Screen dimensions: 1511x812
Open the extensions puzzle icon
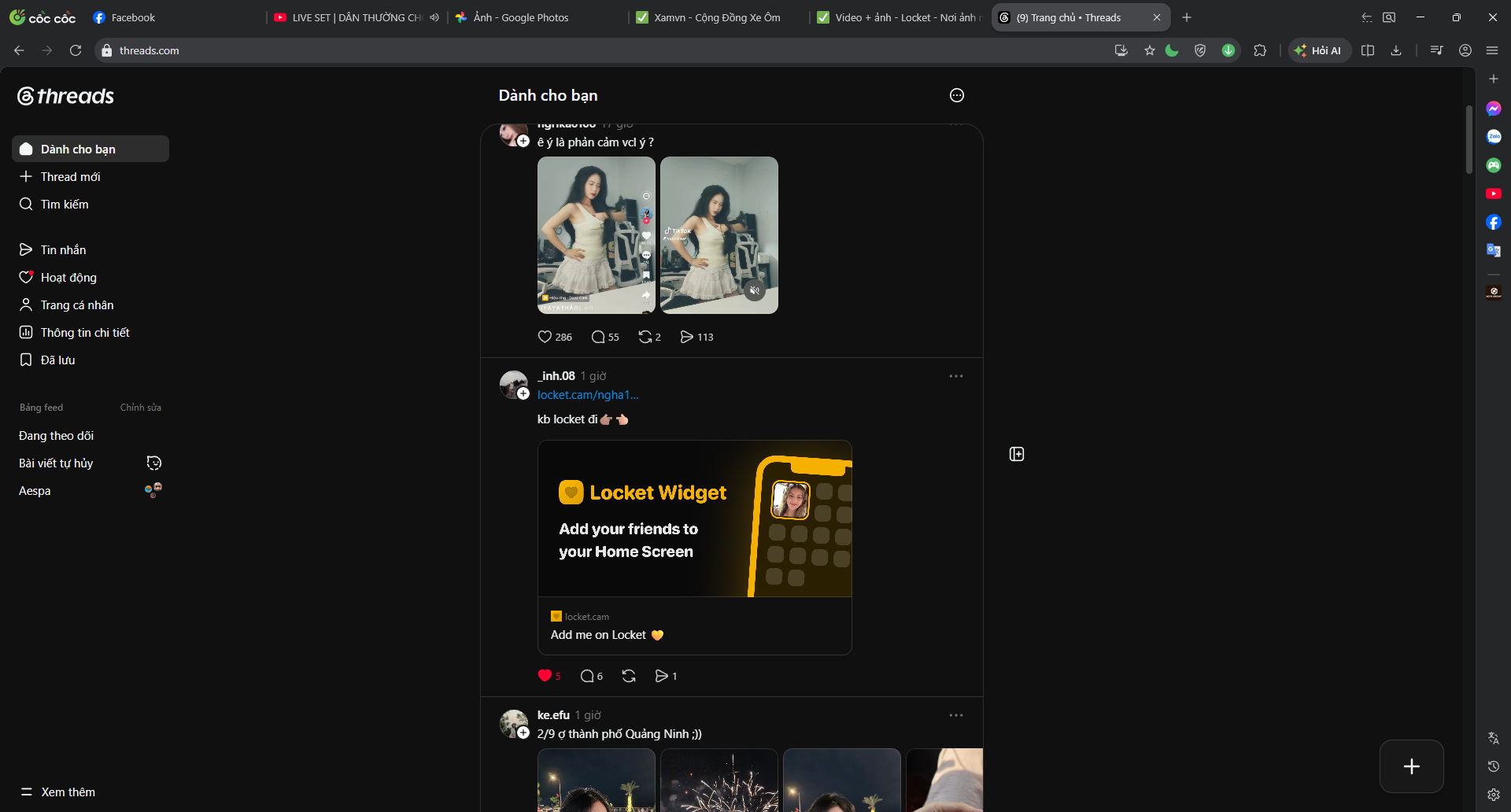(1260, 50)
